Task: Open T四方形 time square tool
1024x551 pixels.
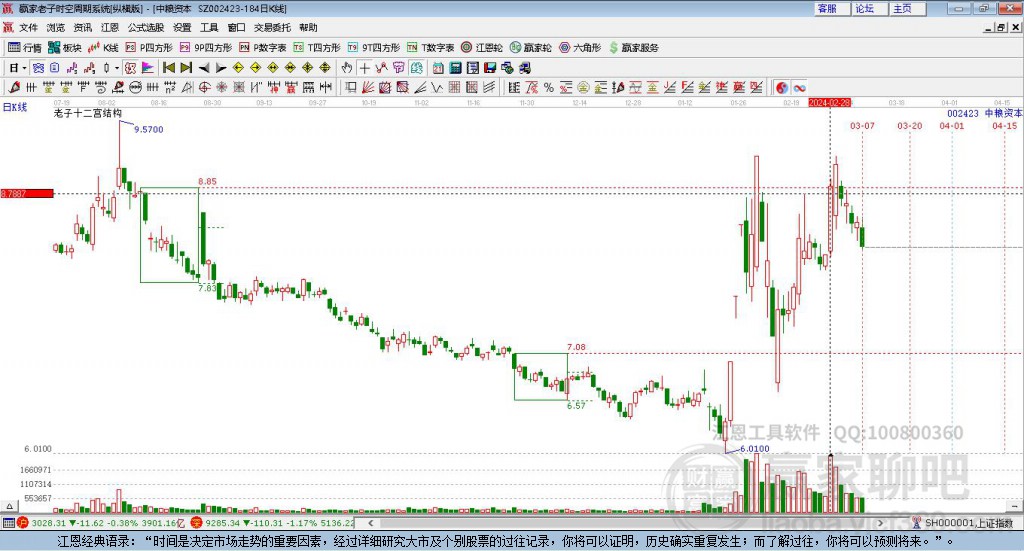Action: point(317,48)
